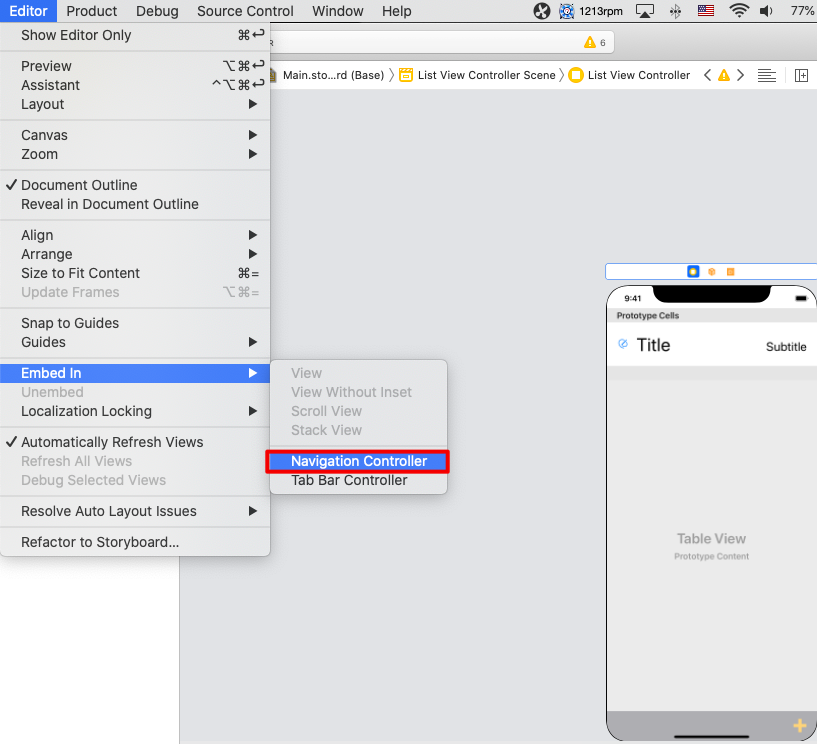Open the AirPlay display menu
This screenshot has width=817, height=744.
[x=645, y=11]
